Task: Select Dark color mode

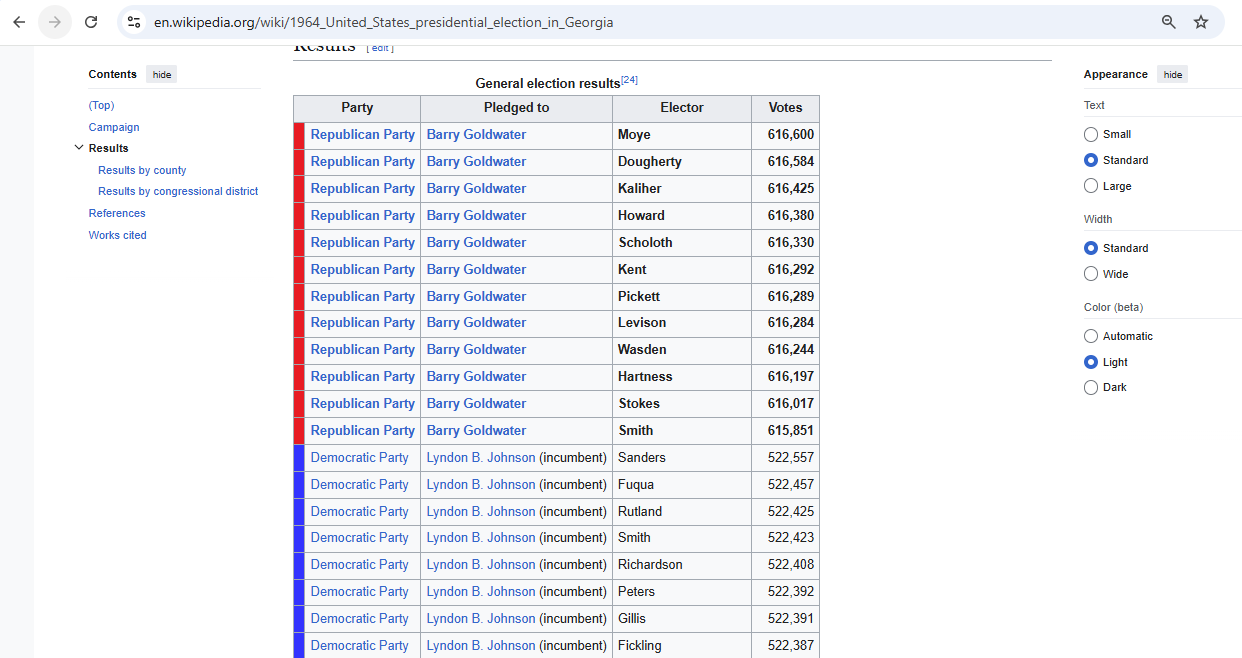Action: [x=1091, y=387]
